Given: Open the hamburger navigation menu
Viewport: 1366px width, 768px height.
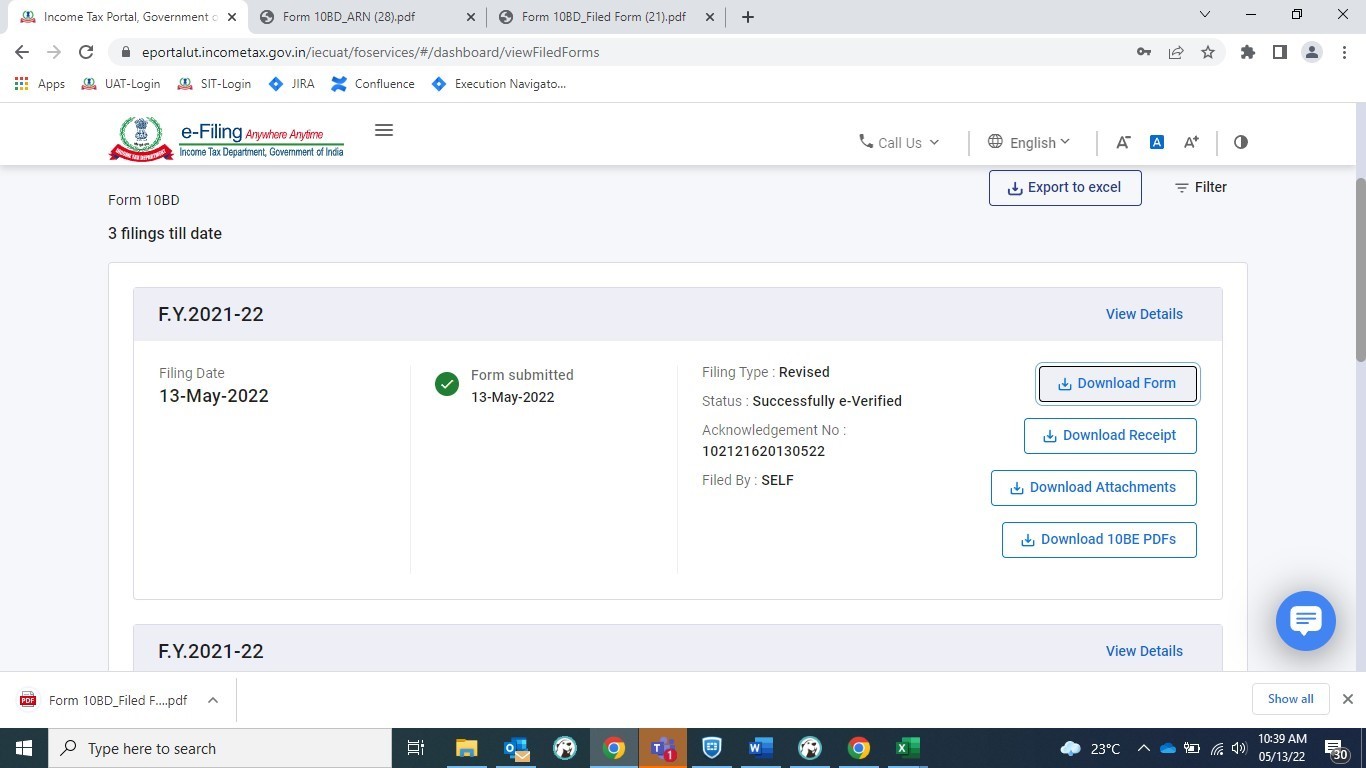Looking at the screenshot, I should click(383, 130).
